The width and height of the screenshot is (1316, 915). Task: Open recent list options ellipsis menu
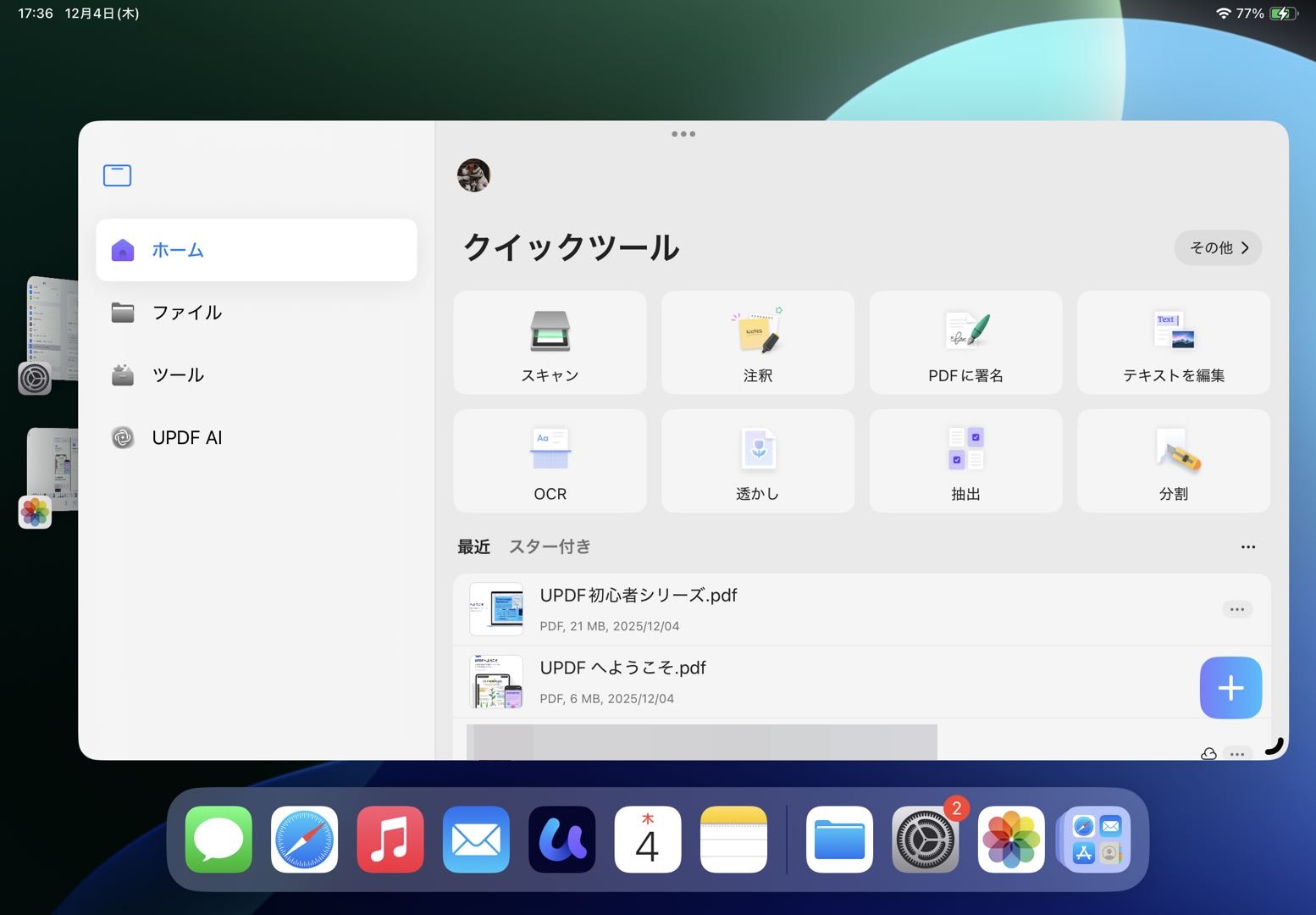point(1248,547)
